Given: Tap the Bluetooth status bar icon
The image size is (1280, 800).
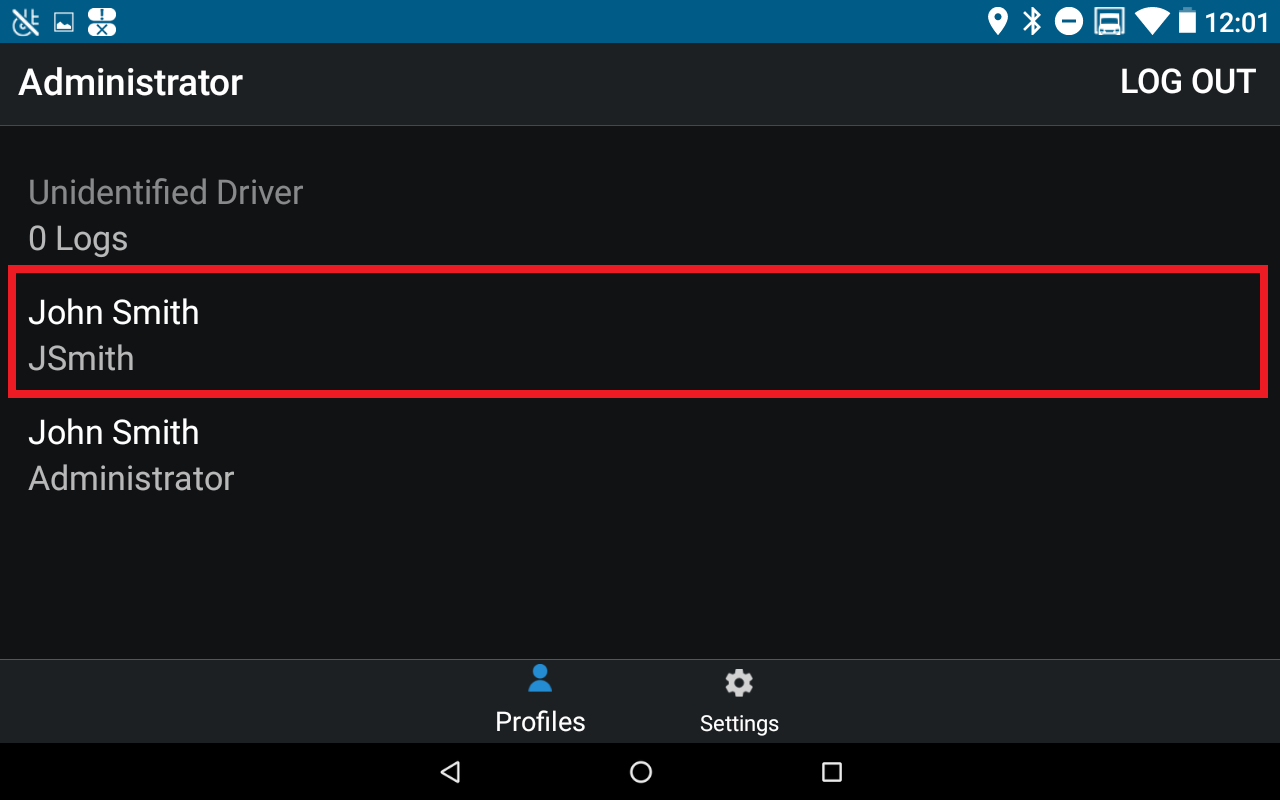Looking at the screenshot, I should pyautogui.click(x=1032, y=21).
